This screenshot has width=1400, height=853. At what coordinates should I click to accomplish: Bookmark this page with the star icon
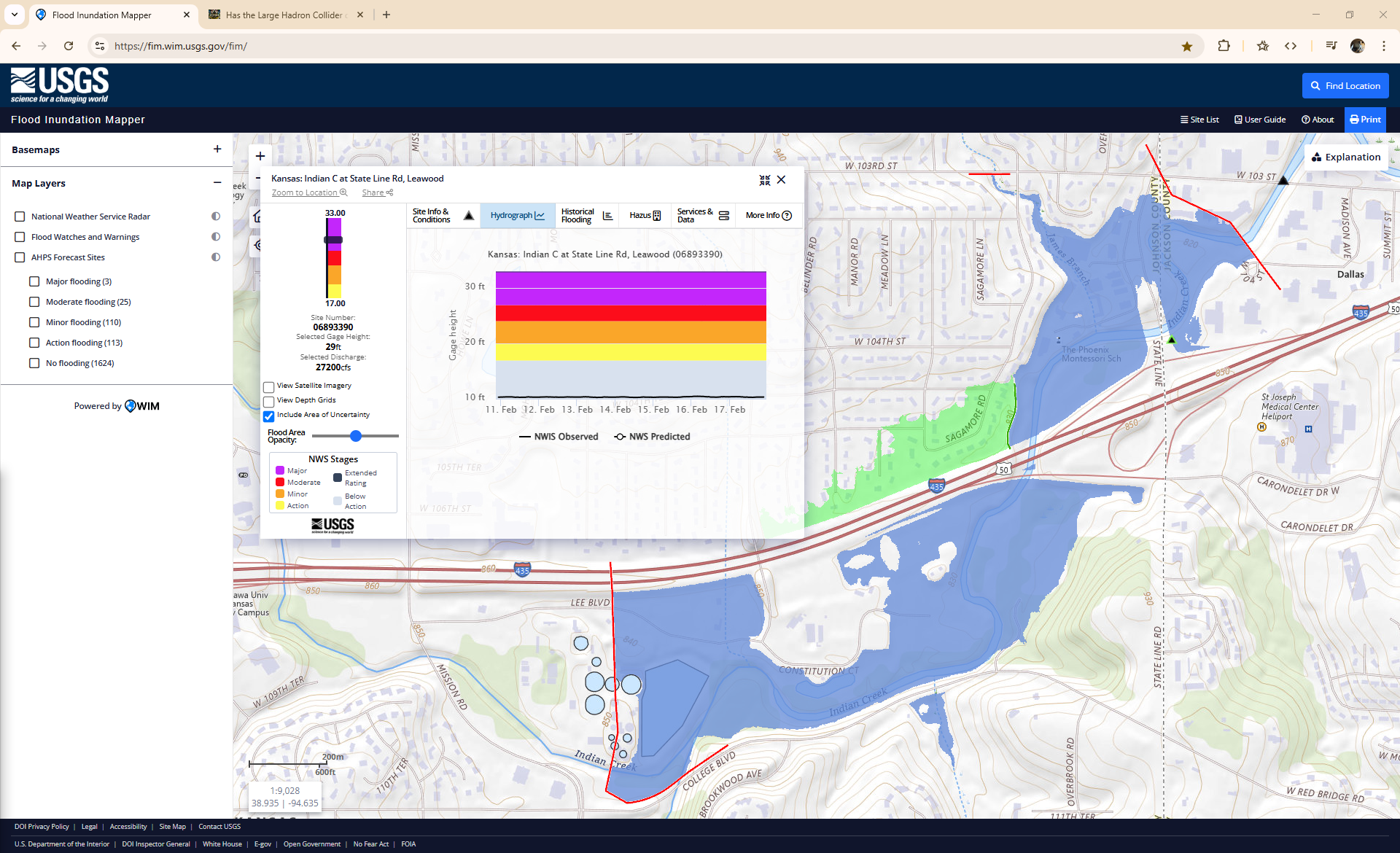pos(1187,46)
